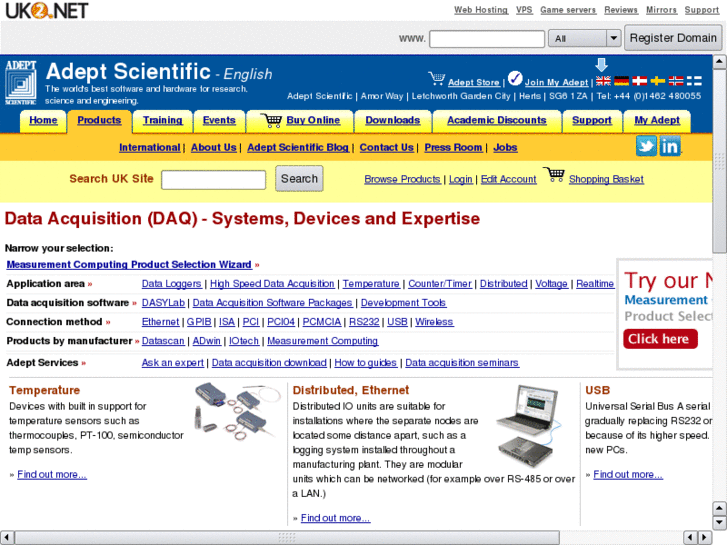Image resolution: width=727 pixels, height=545 pixels.
Task: Open the DASYLab link
Action: point(163,302)
